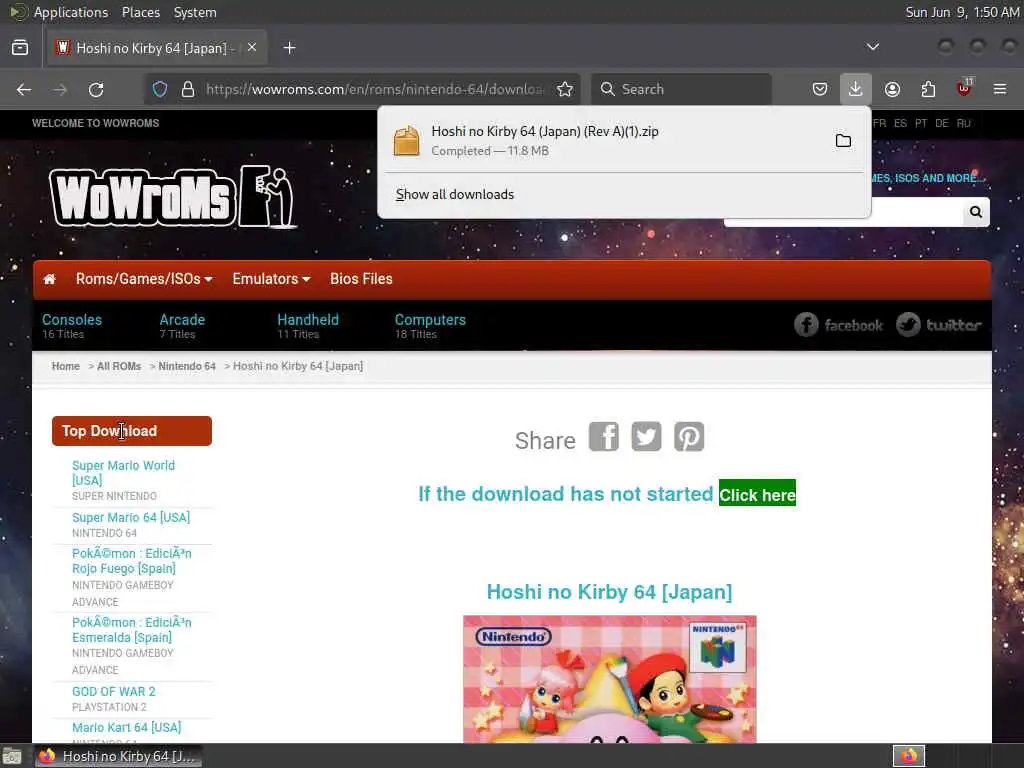
Task: Click the clock in top panel
Action: click(962, 12)
